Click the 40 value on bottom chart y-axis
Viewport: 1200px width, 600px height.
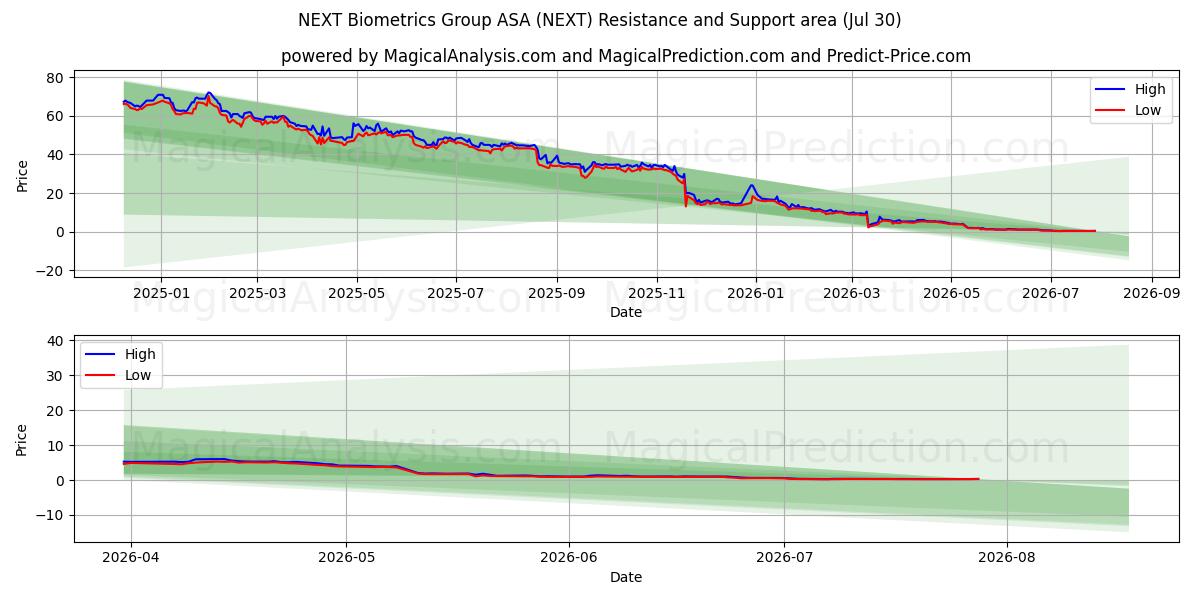click(x=55, y=341)
